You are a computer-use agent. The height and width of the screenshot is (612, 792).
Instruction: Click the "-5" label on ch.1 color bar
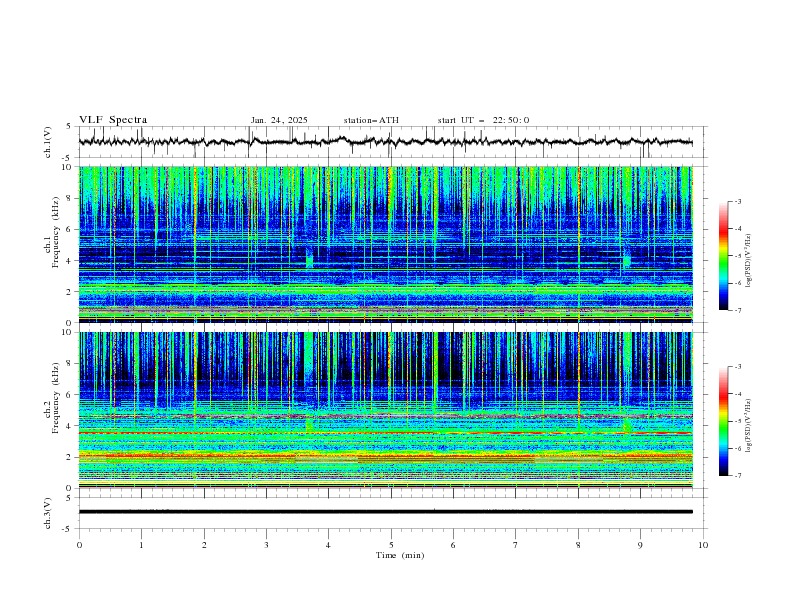738,256
